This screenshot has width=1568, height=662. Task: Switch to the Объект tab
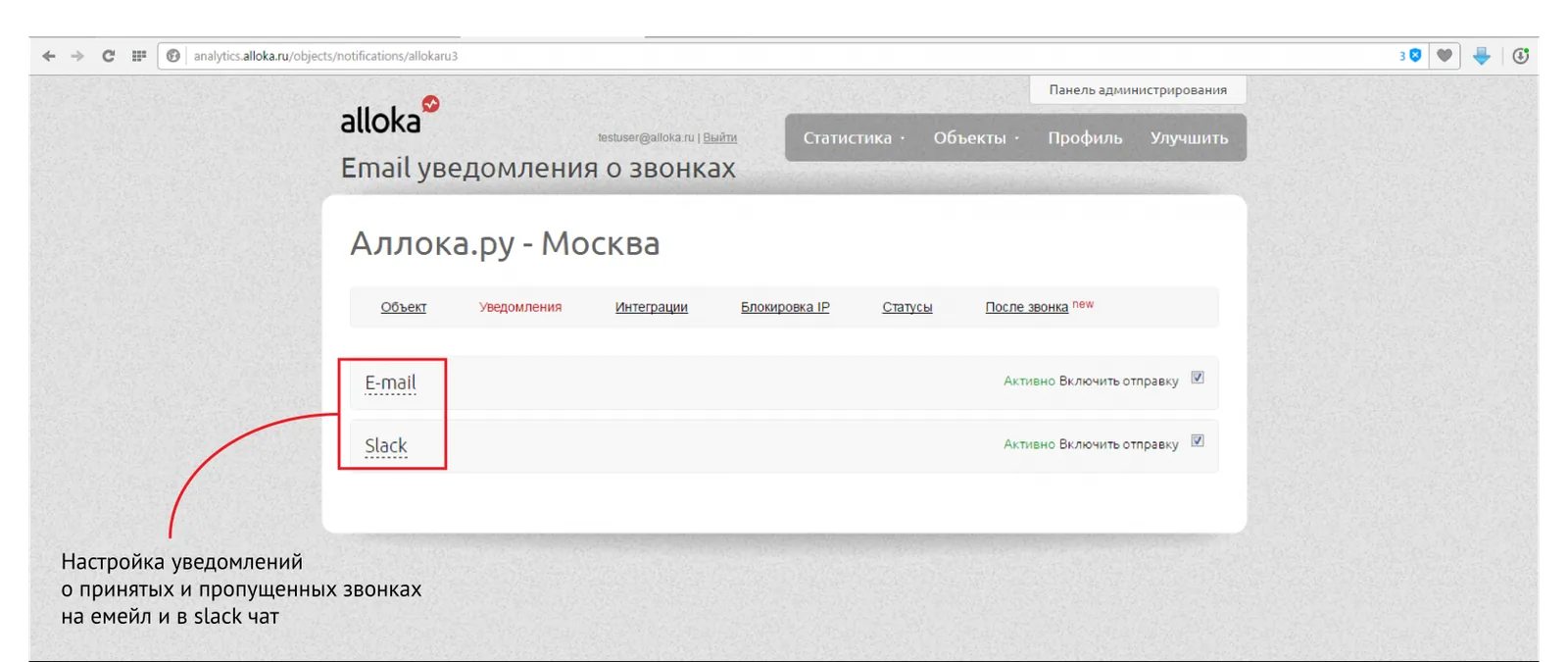tap(404, 307)
